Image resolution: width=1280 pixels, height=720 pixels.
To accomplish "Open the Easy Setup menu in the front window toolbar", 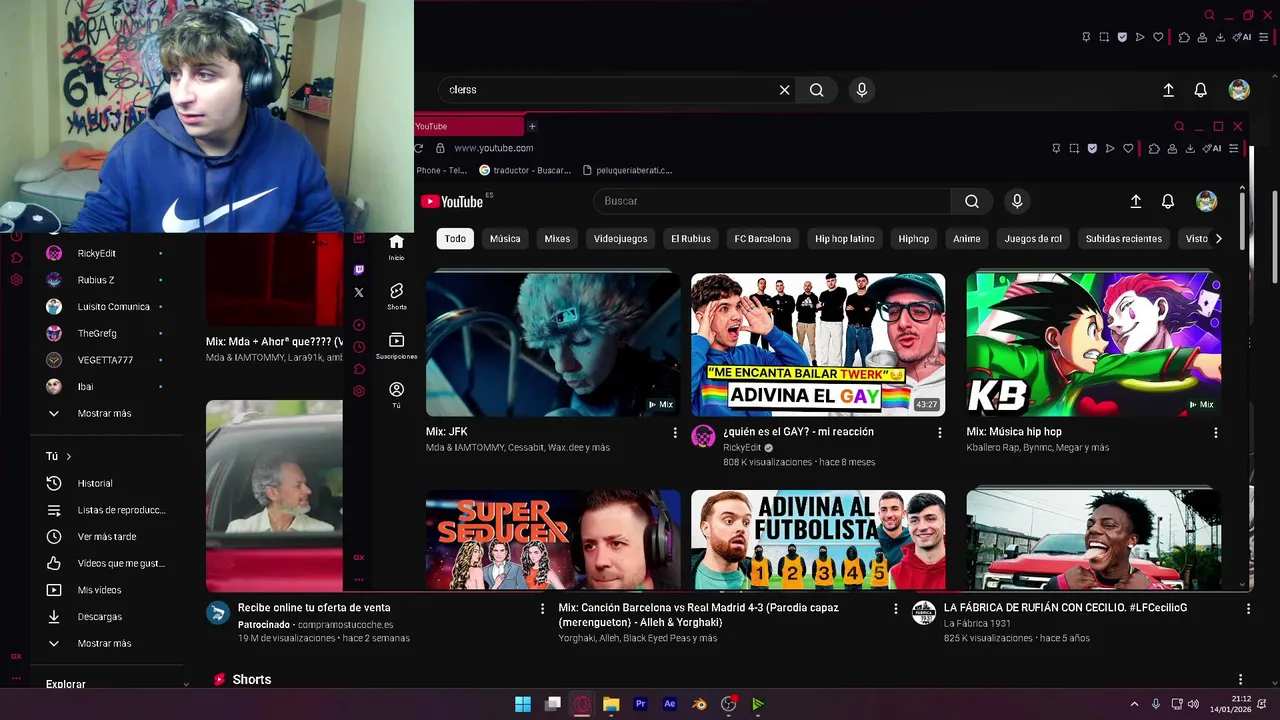I will 1233,148.
